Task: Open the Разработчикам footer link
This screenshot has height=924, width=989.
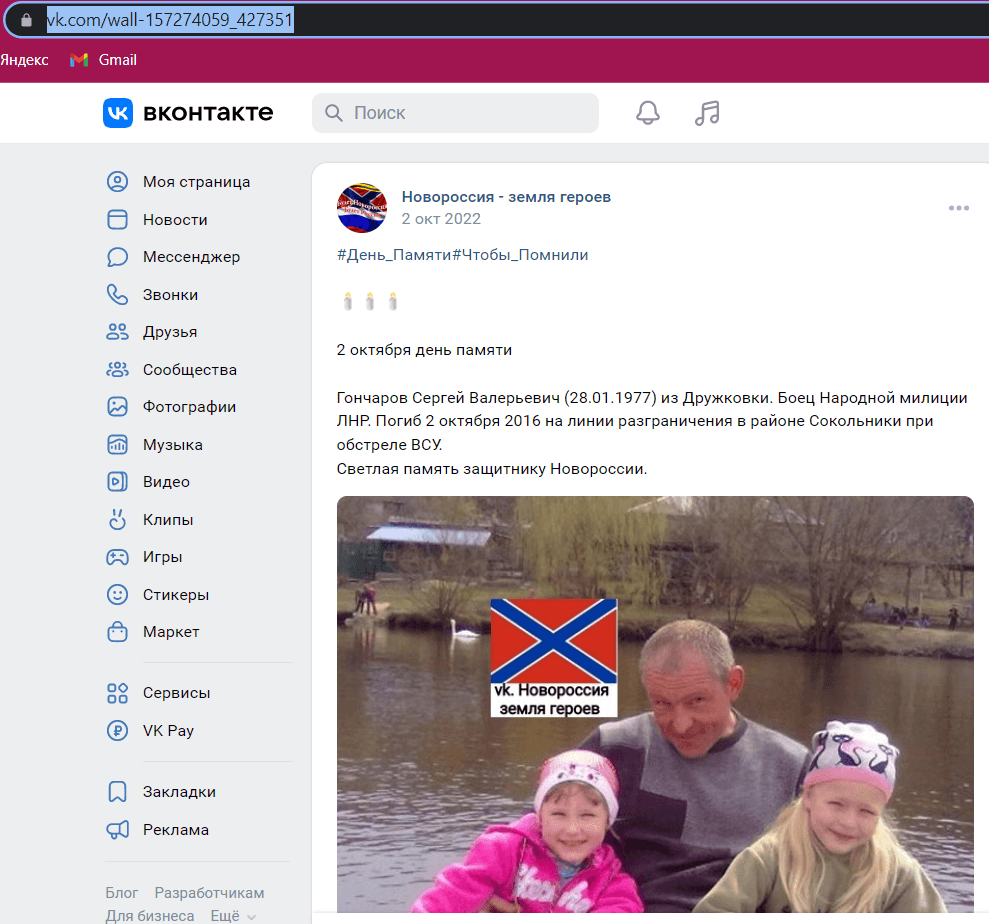Action: (209, 893)
